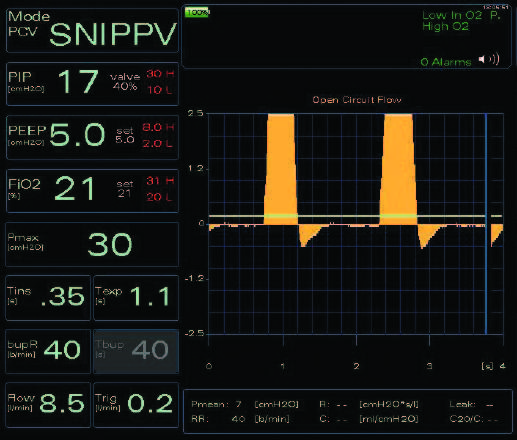Screen dimensions: 517x440
Task: Tap the Open Circuit Flow waveform title
Action: 357,100
